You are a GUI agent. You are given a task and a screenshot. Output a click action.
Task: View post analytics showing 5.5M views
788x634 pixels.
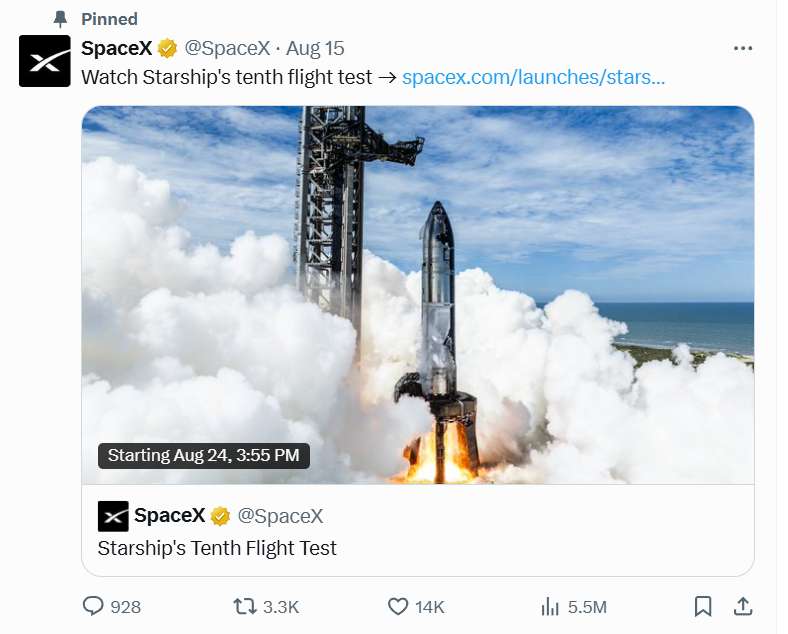pos(550,606)
